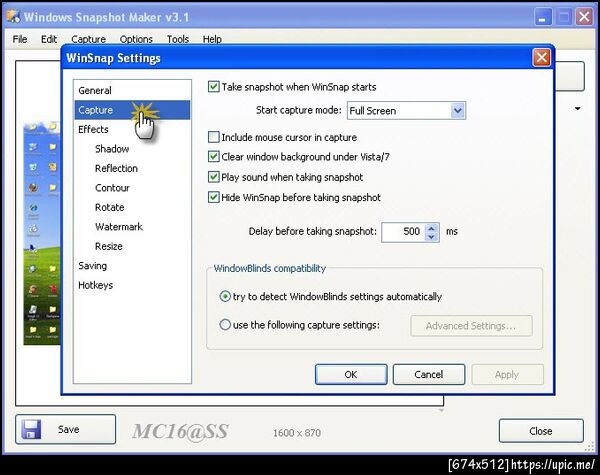Select Effects in settings list

(x=132, y=129)
